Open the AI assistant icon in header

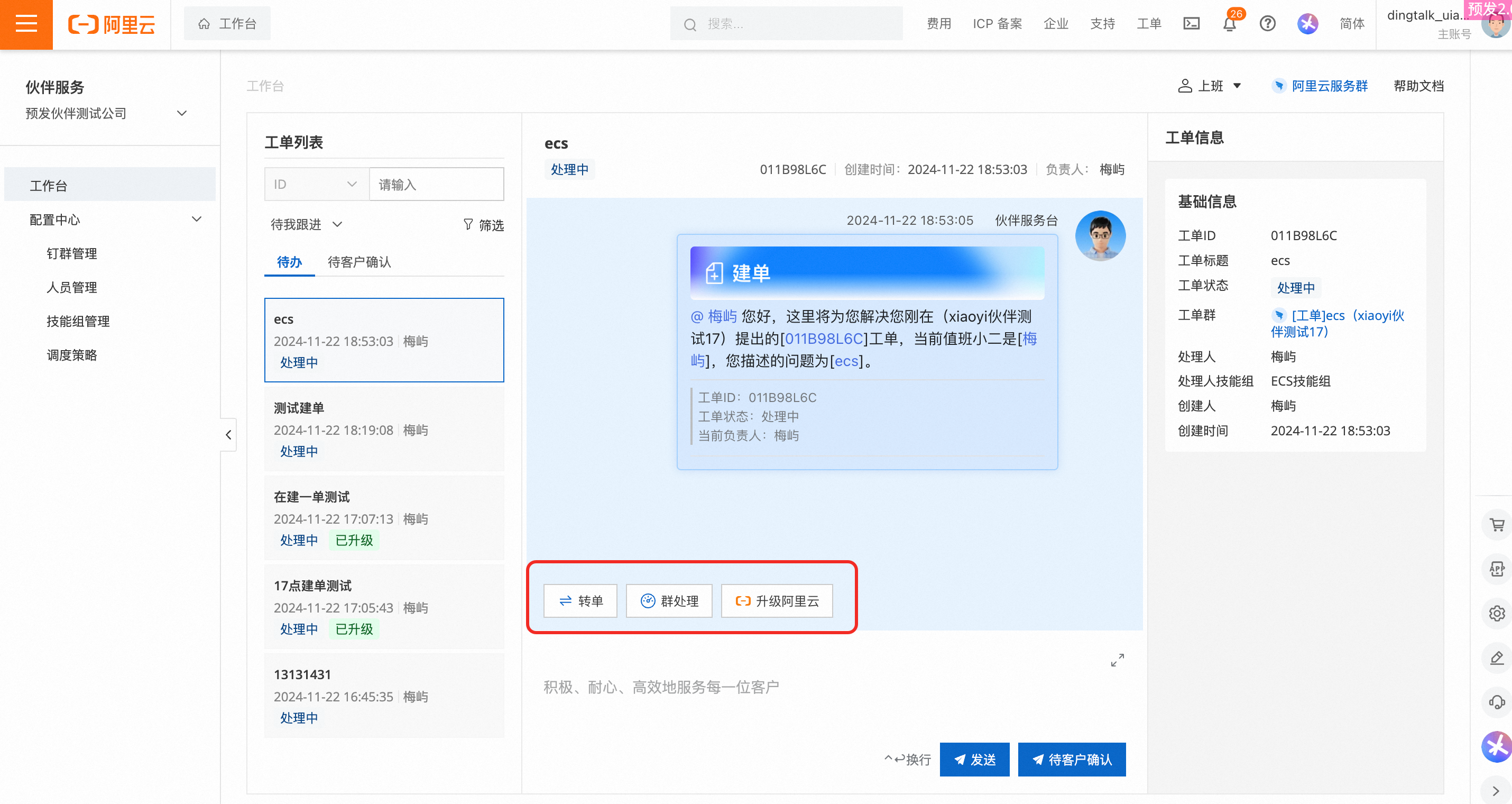(x=1307, y=23)
